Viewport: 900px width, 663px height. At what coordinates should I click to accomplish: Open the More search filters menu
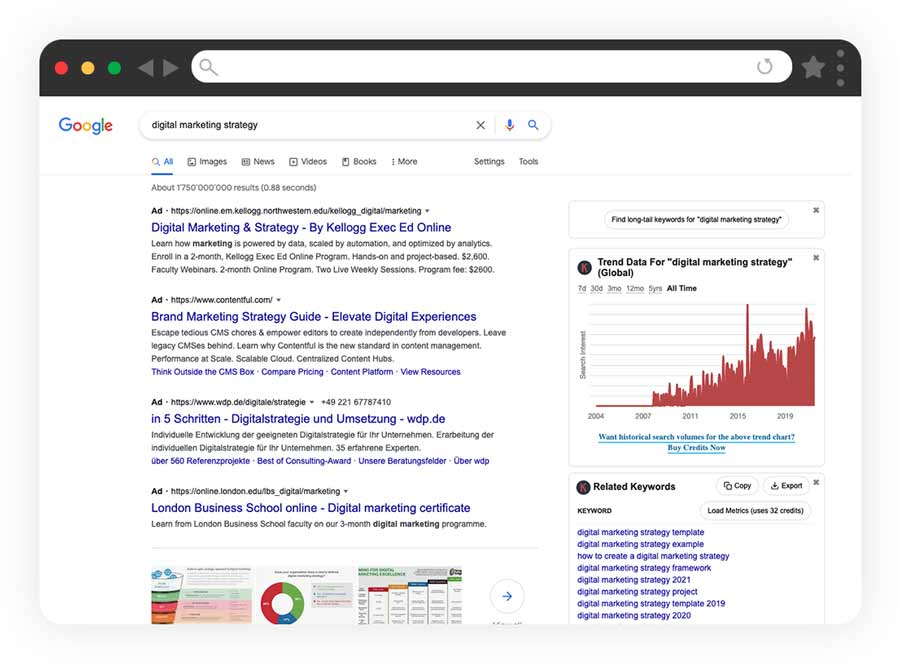pos(404,162)
